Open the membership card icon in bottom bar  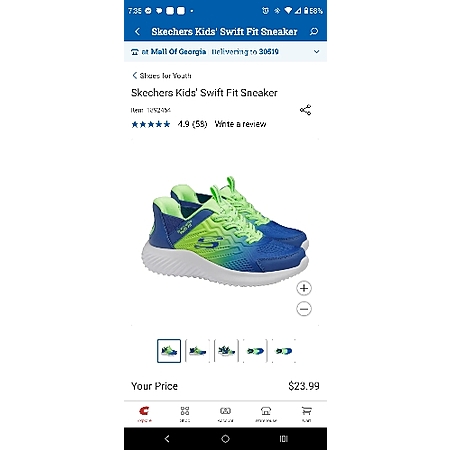tap(225, 414)
